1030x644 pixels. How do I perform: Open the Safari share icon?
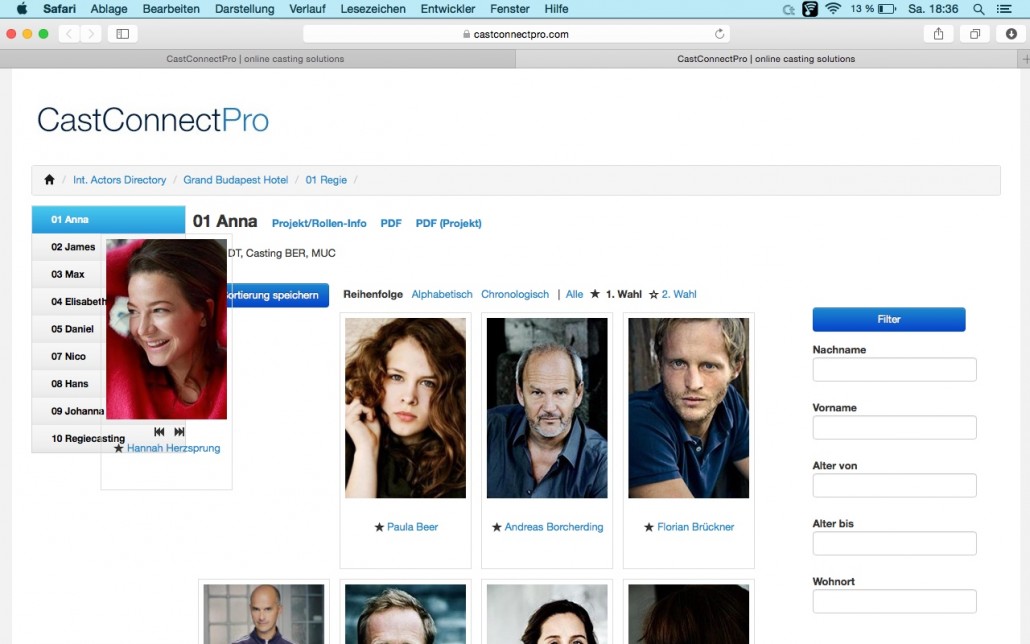click(938, 34)
